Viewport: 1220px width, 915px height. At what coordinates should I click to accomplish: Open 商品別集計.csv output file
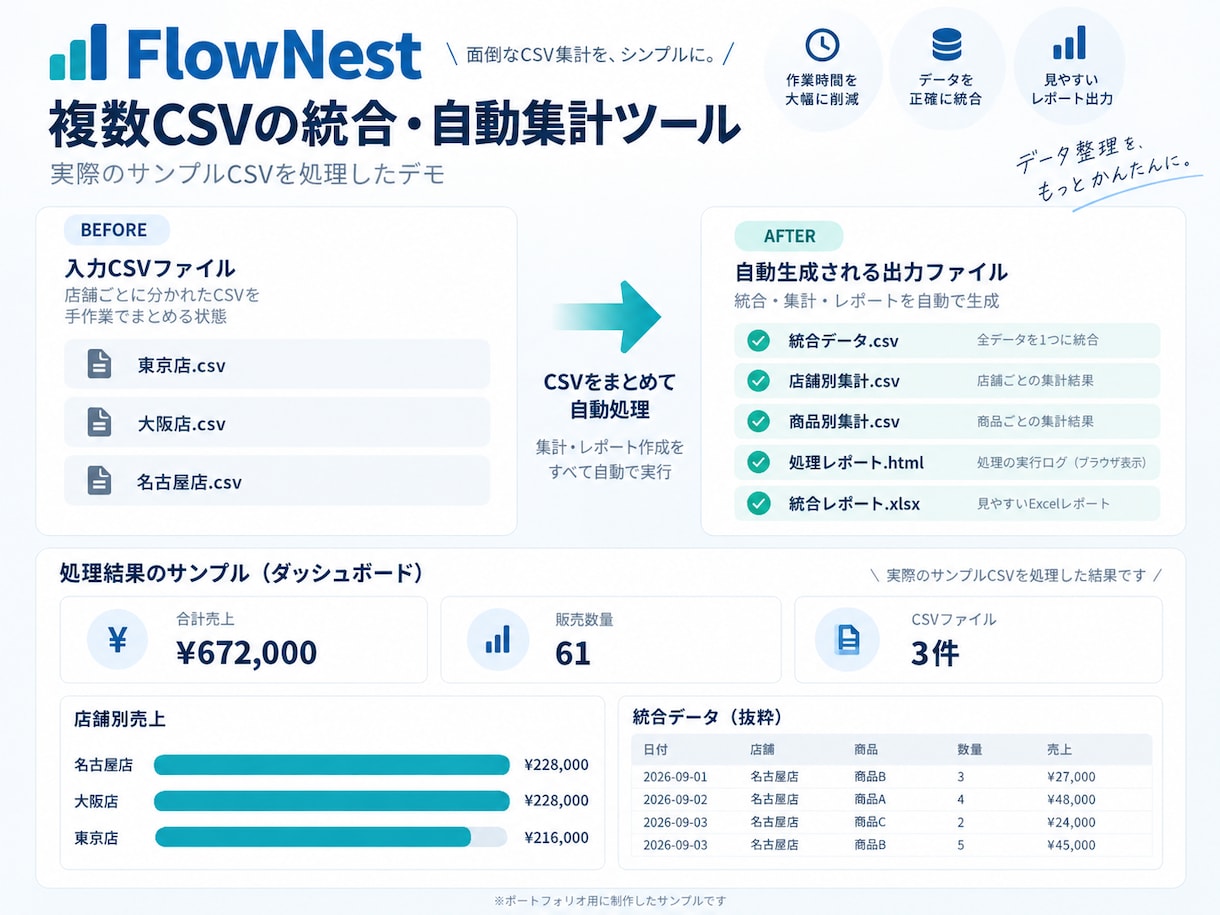tap(947, 421)
